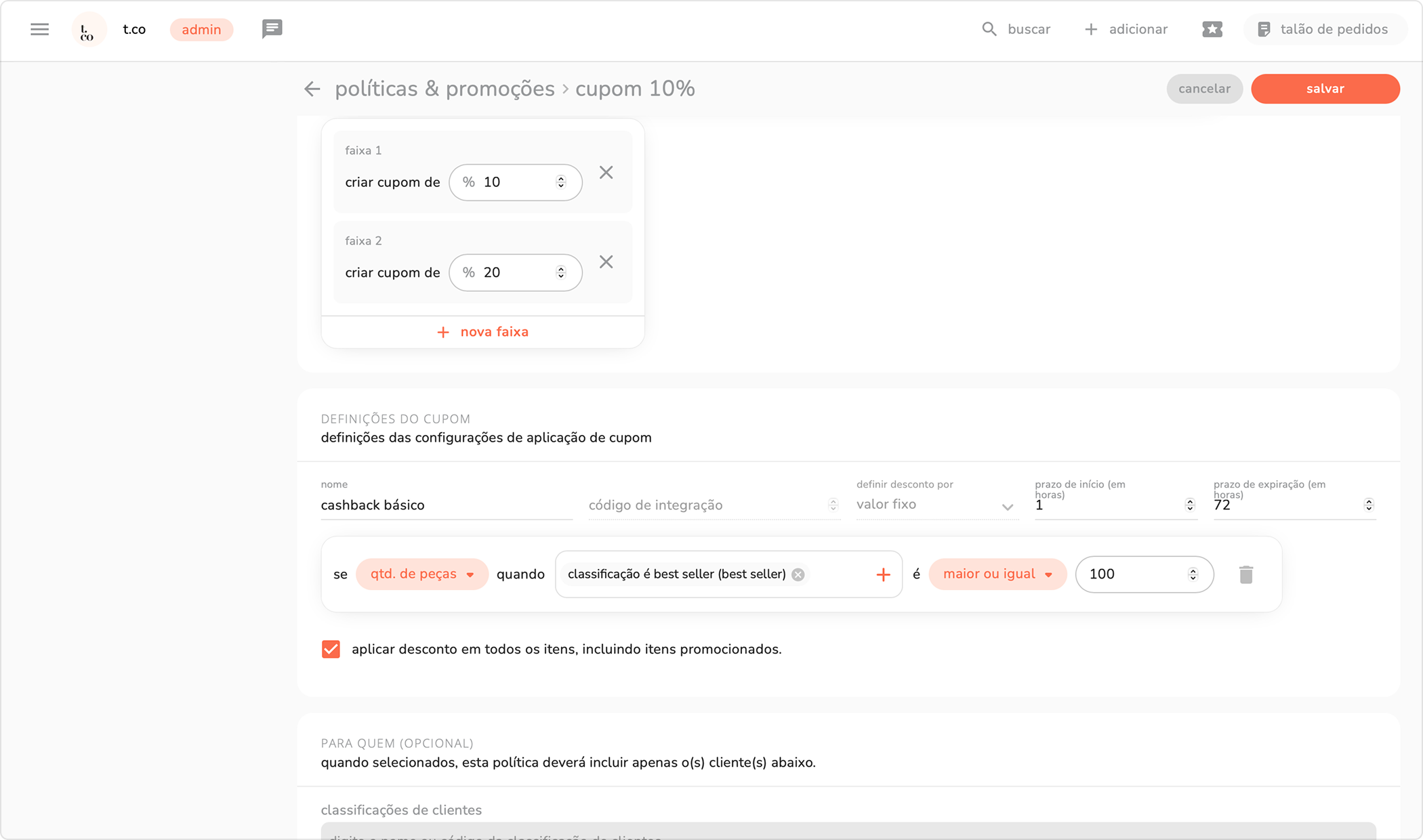This screenshot has height=840, width=1423.
Task: Open the chat messages icon
Action: (272, 29)
